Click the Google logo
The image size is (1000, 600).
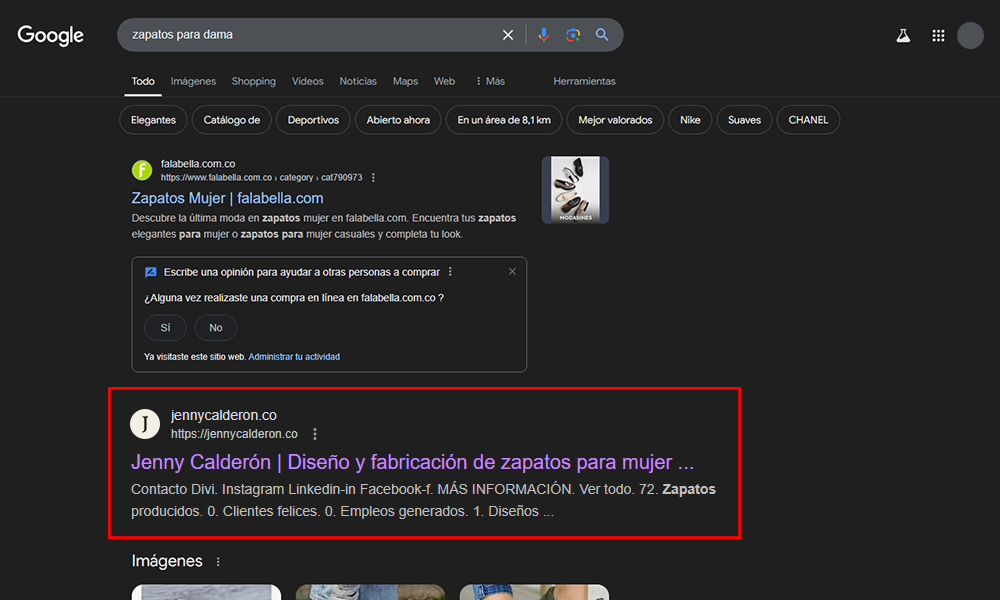tap(50, 35)
